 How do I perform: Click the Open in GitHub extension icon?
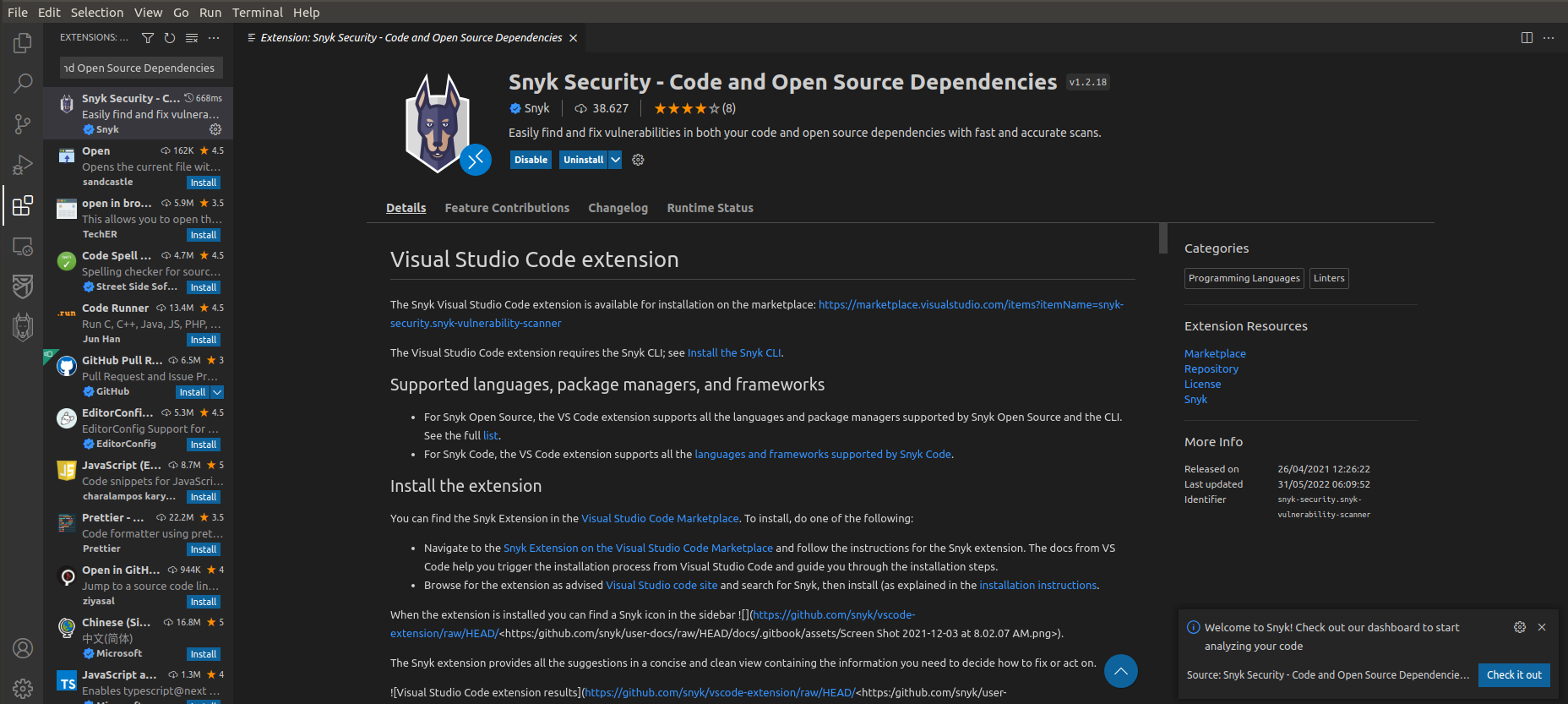pyautogui.click(x=67, y=576)
